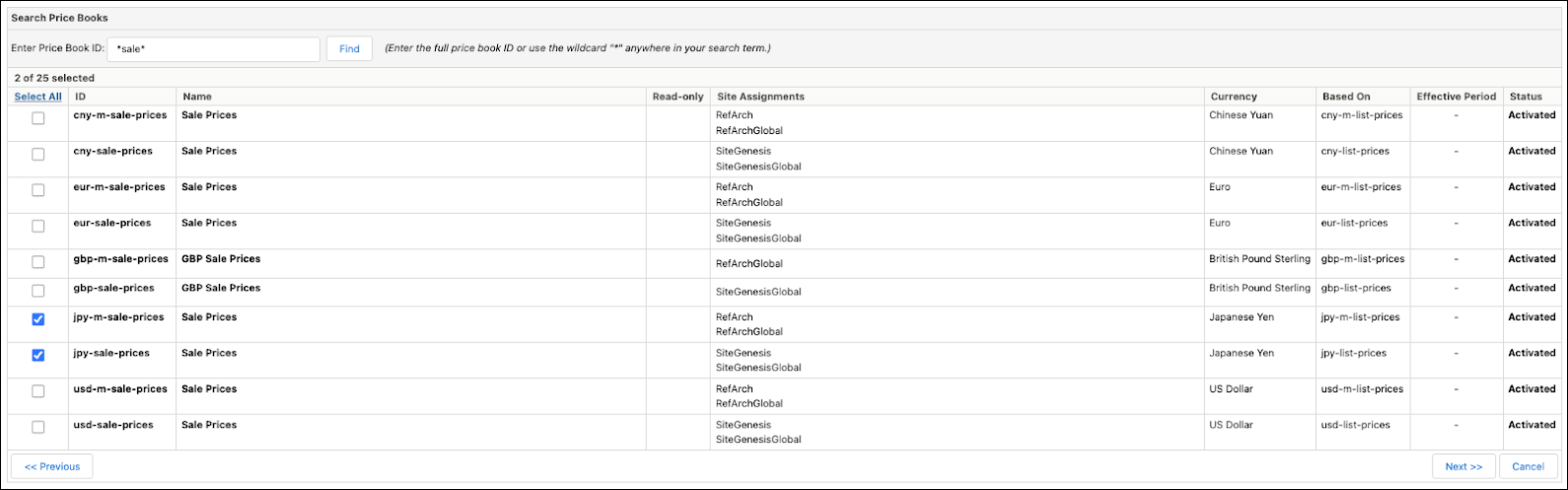Click the eur-list-prices Based On value
Image resolution: width=1568 pixels, height=490 pixels.
1354,223
